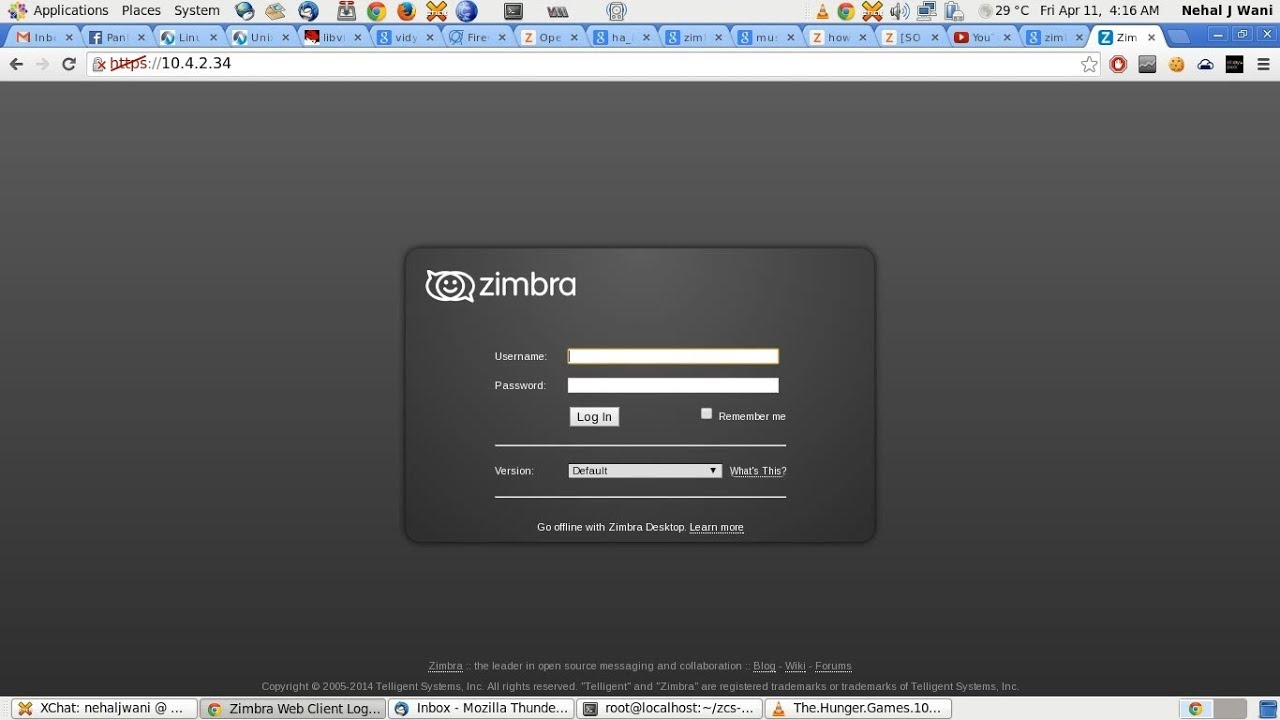The image size is (1280, 720).
Task: Switch to Inbox - Mozilla Thunderbird taskbar window
Action: click(481, 708)
